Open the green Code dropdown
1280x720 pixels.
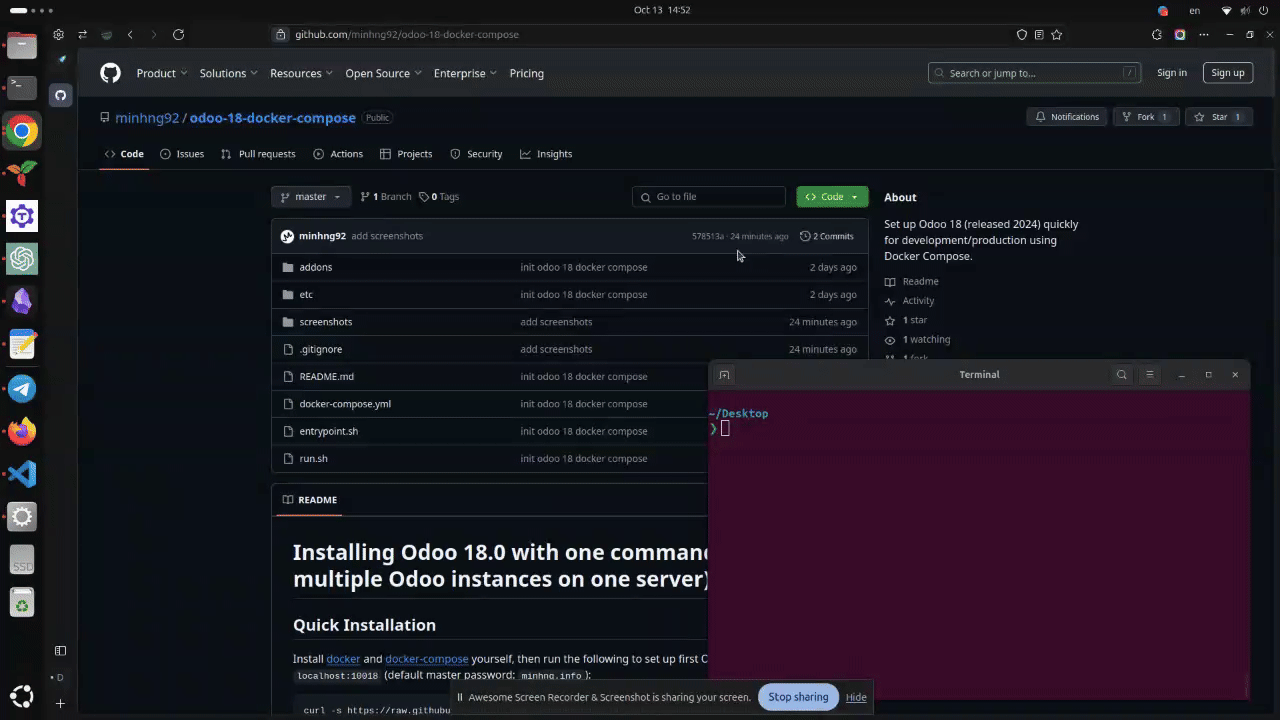[832, 197]
